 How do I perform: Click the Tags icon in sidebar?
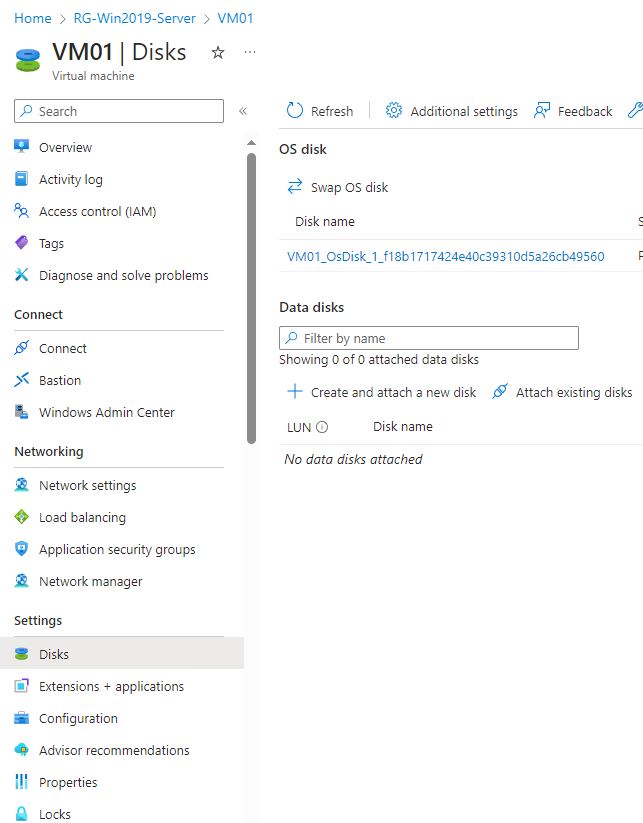coord(22,243)
